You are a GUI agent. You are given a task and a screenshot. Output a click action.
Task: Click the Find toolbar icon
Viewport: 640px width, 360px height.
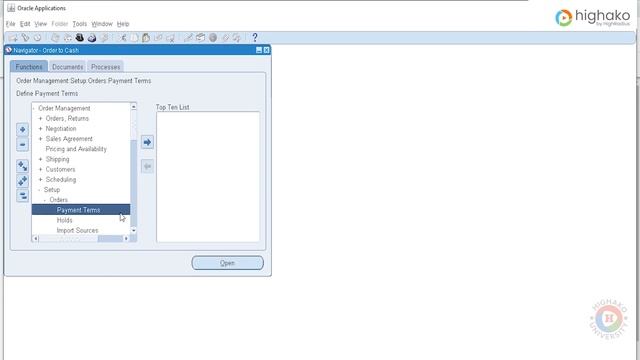25,38
